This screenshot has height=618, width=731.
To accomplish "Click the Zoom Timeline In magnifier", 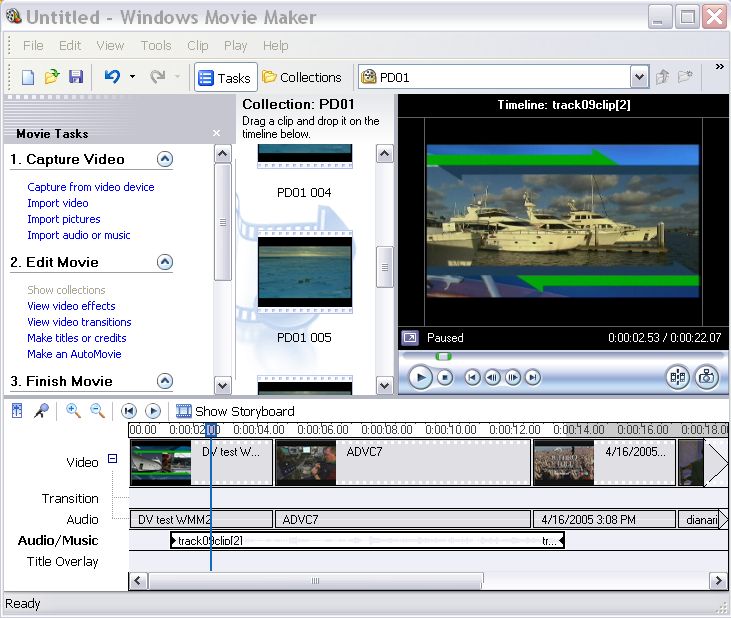I will pos(73,411).
